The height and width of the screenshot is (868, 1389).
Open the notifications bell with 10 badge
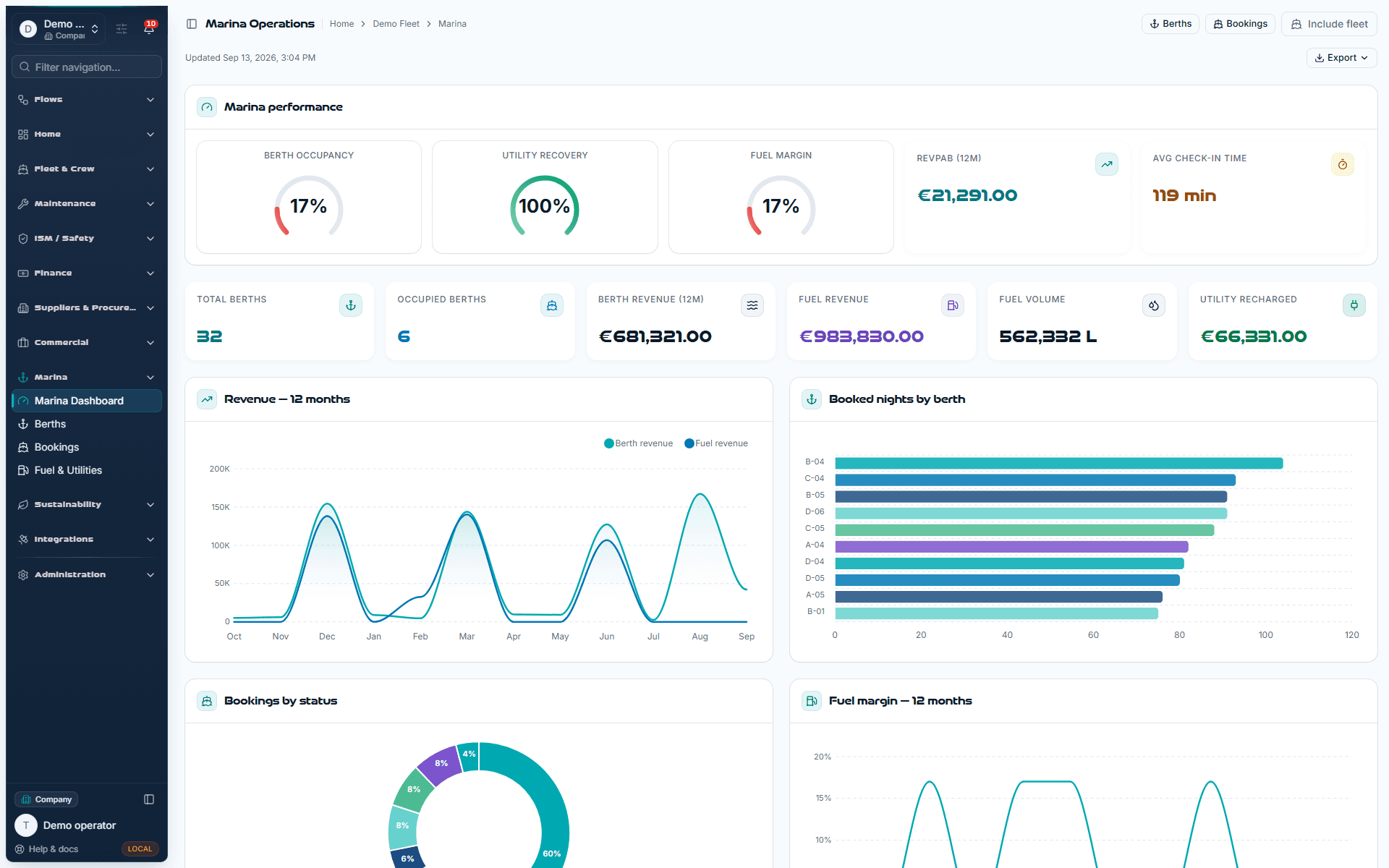click(x=149, y=28)
